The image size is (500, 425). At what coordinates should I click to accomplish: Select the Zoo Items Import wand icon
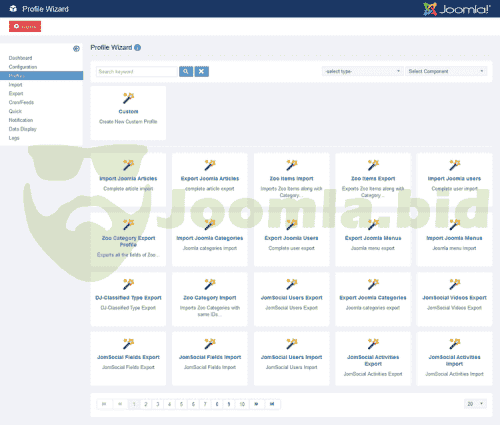coord(292,165)
